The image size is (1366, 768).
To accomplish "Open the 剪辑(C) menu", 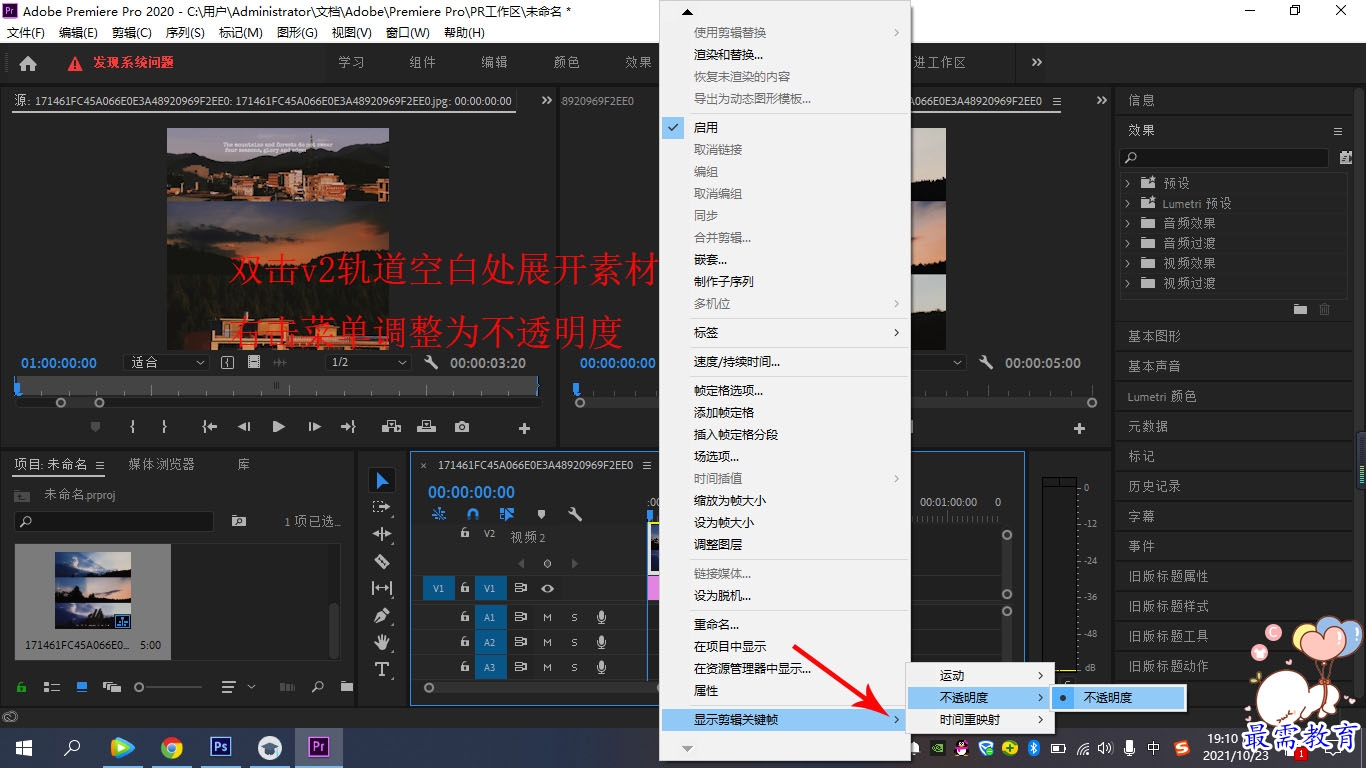I will tap(132, 33).
